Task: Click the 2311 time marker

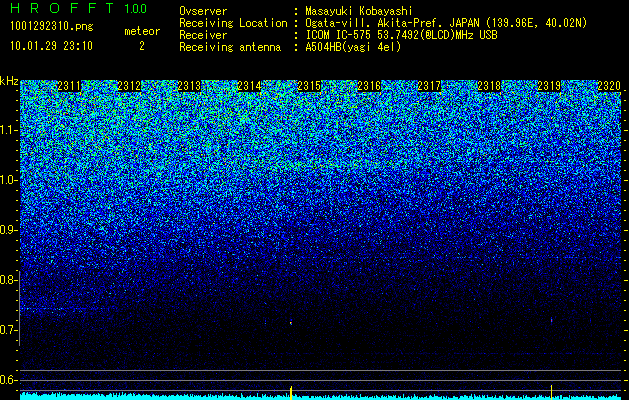Action: coord(69,86)
